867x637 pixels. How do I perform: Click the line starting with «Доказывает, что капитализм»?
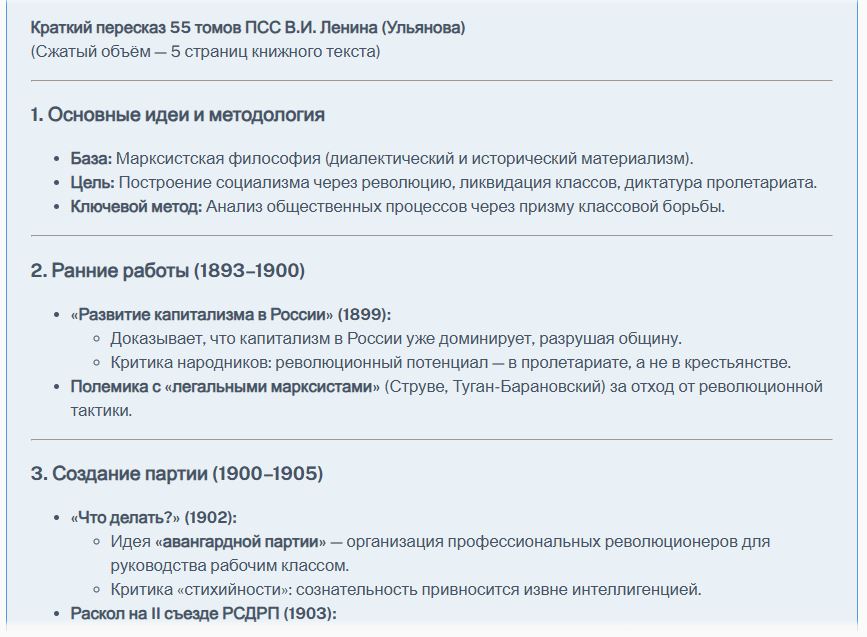396,338
